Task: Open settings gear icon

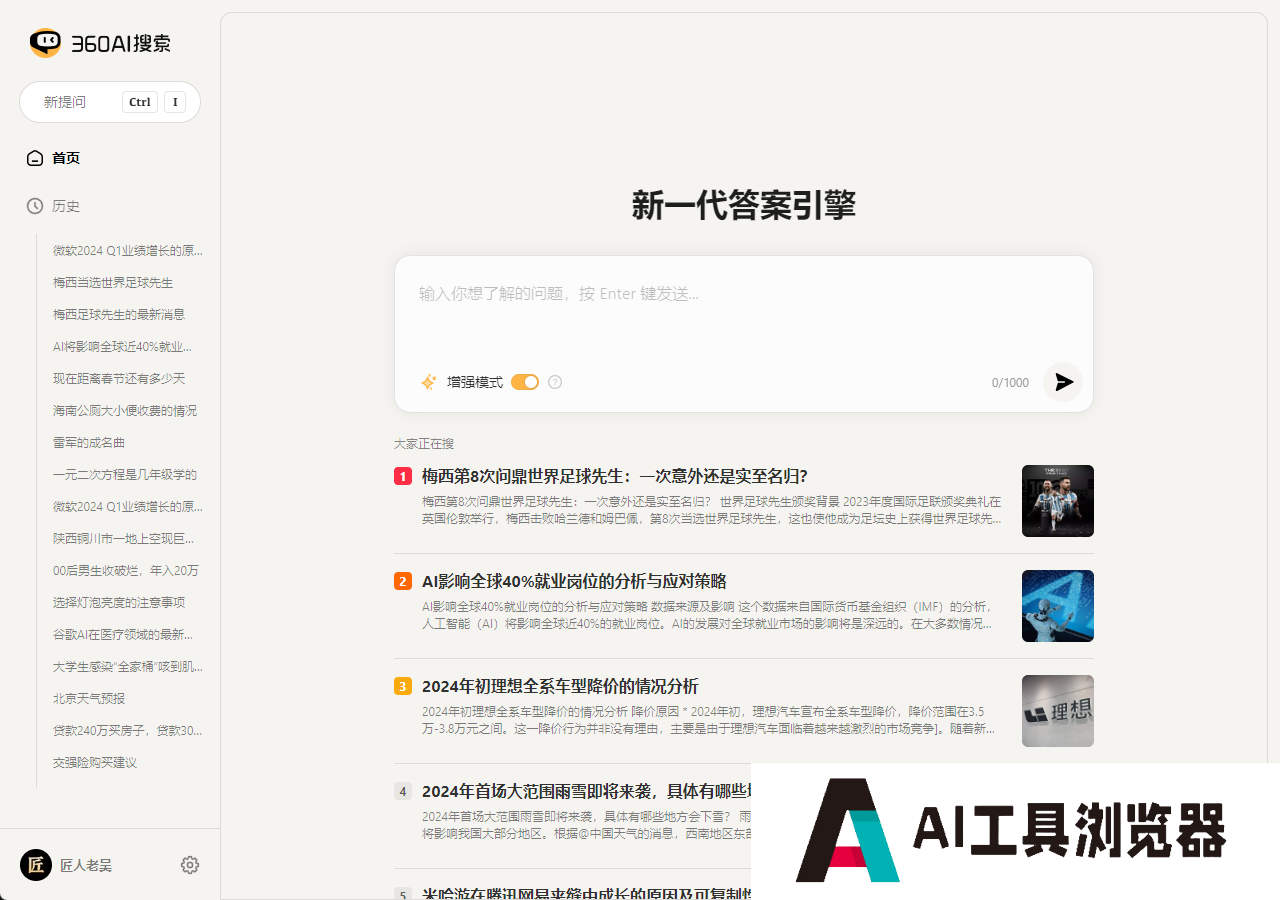Action: tap(190, 865)
